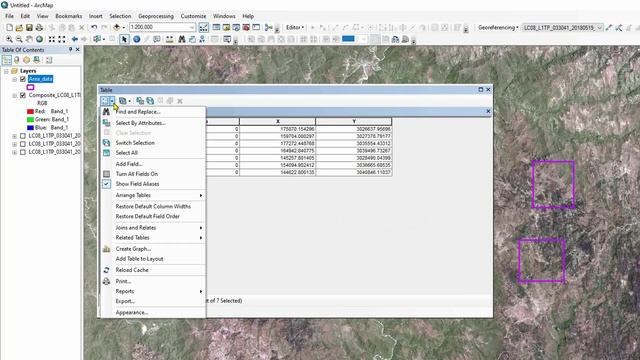Viewport: 640px width, 360px height.
Task: Uncheck the Composite_LC08 layer checkbox
Action: (x=23, y=95)
